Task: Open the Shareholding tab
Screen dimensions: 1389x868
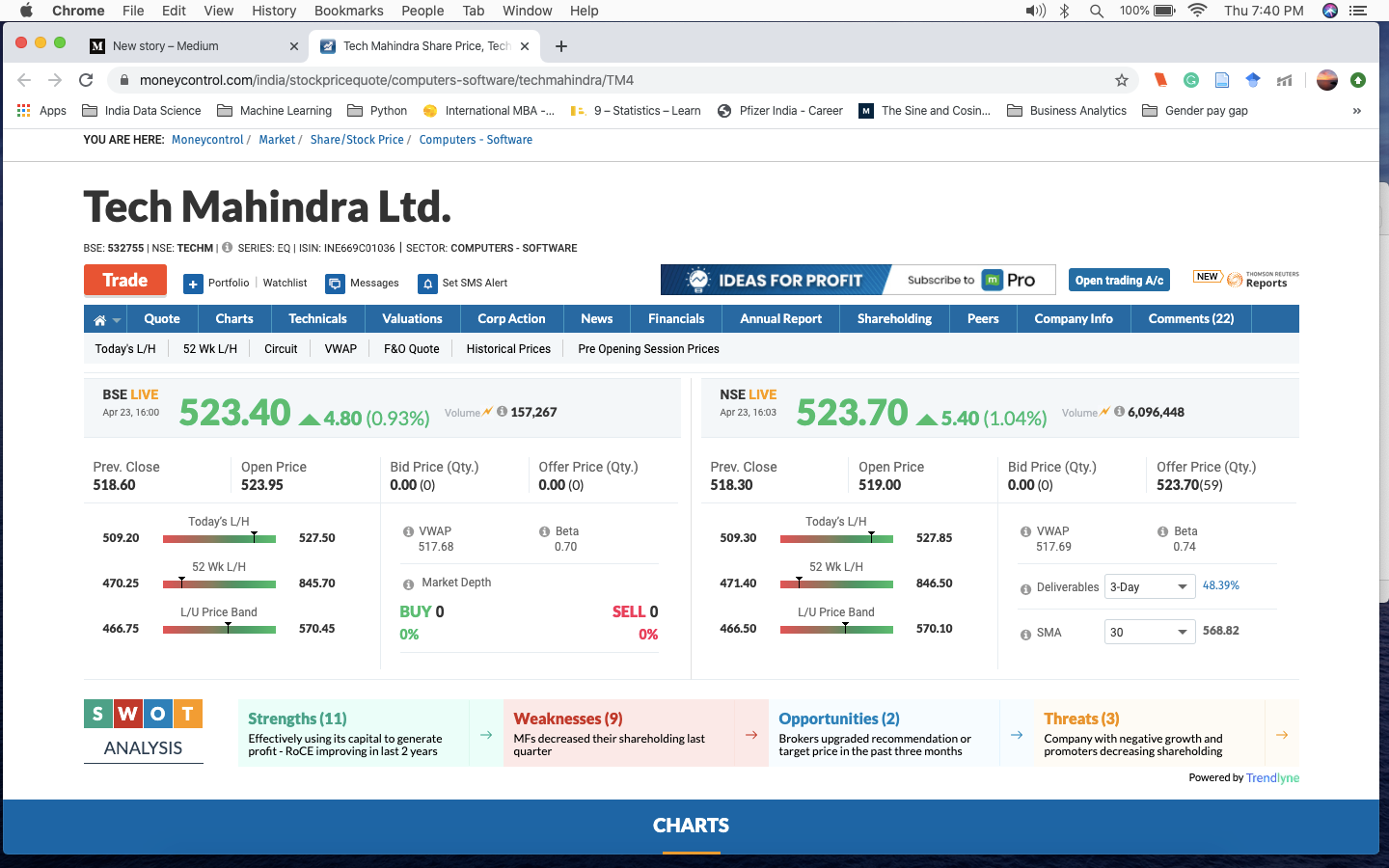Action: [894, 319]
